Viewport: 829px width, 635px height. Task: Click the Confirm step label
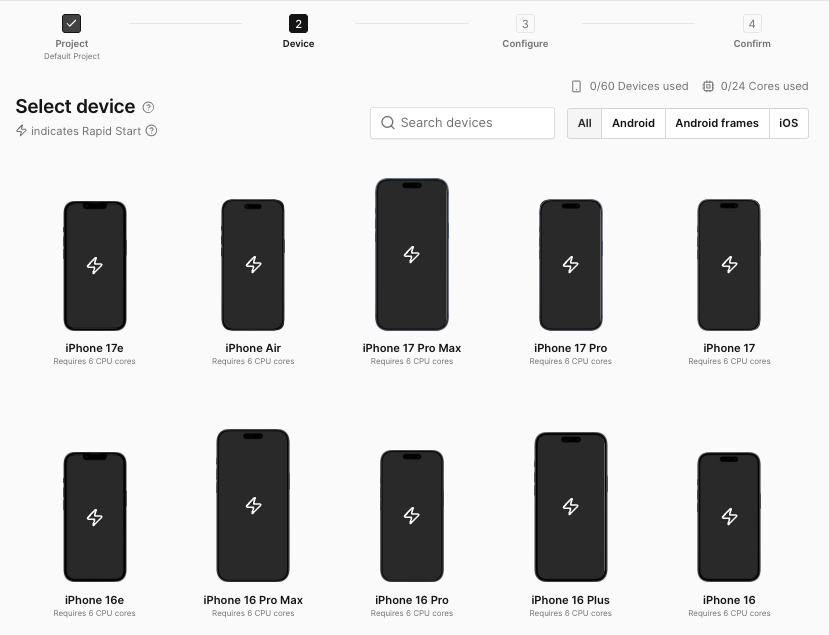[x=752, y=44]
